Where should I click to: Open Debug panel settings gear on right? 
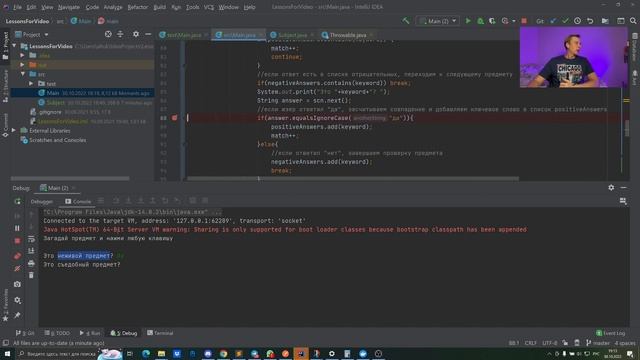(611, 187)
